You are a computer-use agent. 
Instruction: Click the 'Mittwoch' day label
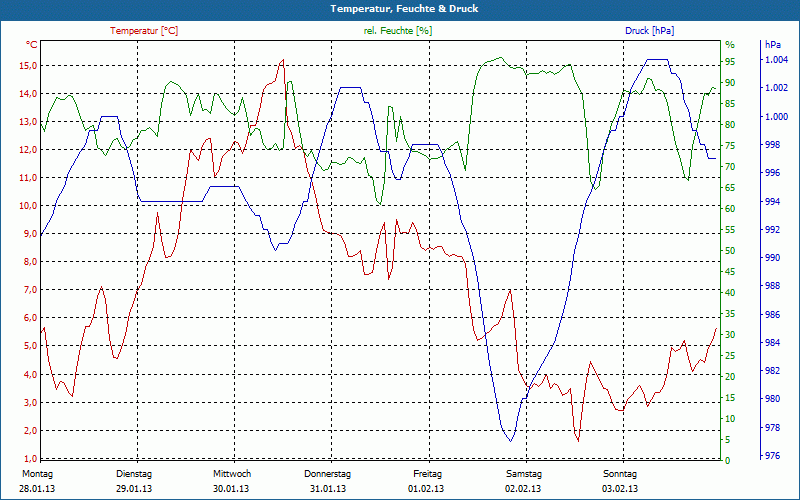(232, 474)
